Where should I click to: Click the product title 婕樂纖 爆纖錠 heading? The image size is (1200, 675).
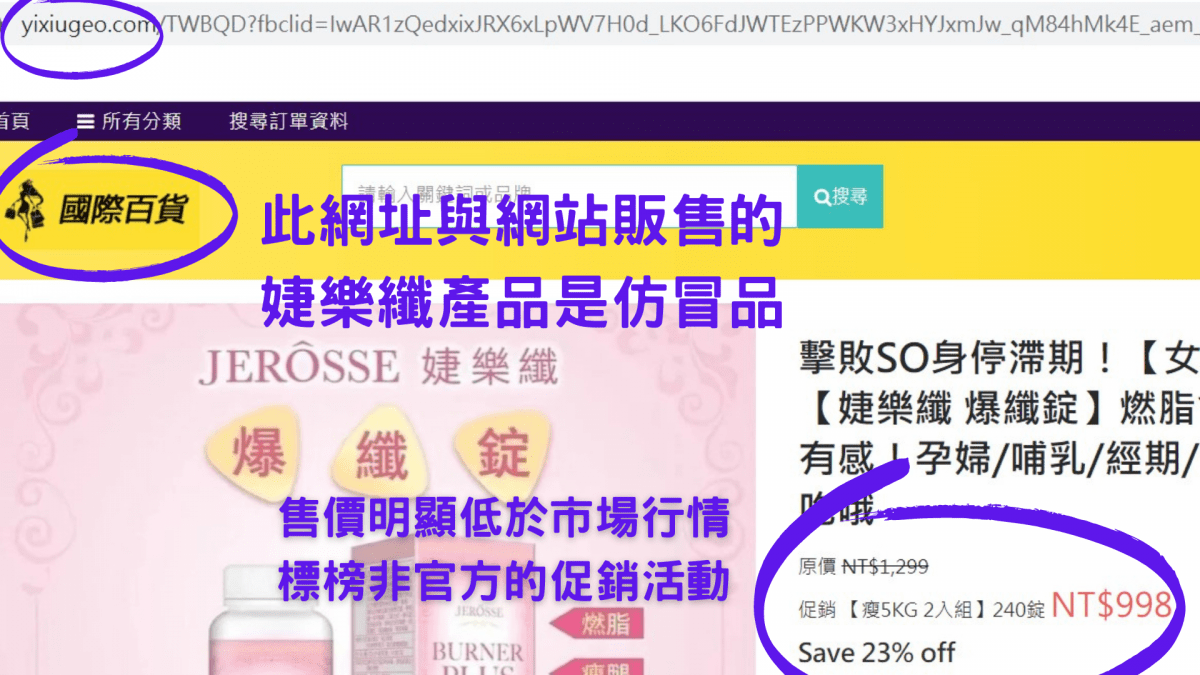tap(1000, 409)
